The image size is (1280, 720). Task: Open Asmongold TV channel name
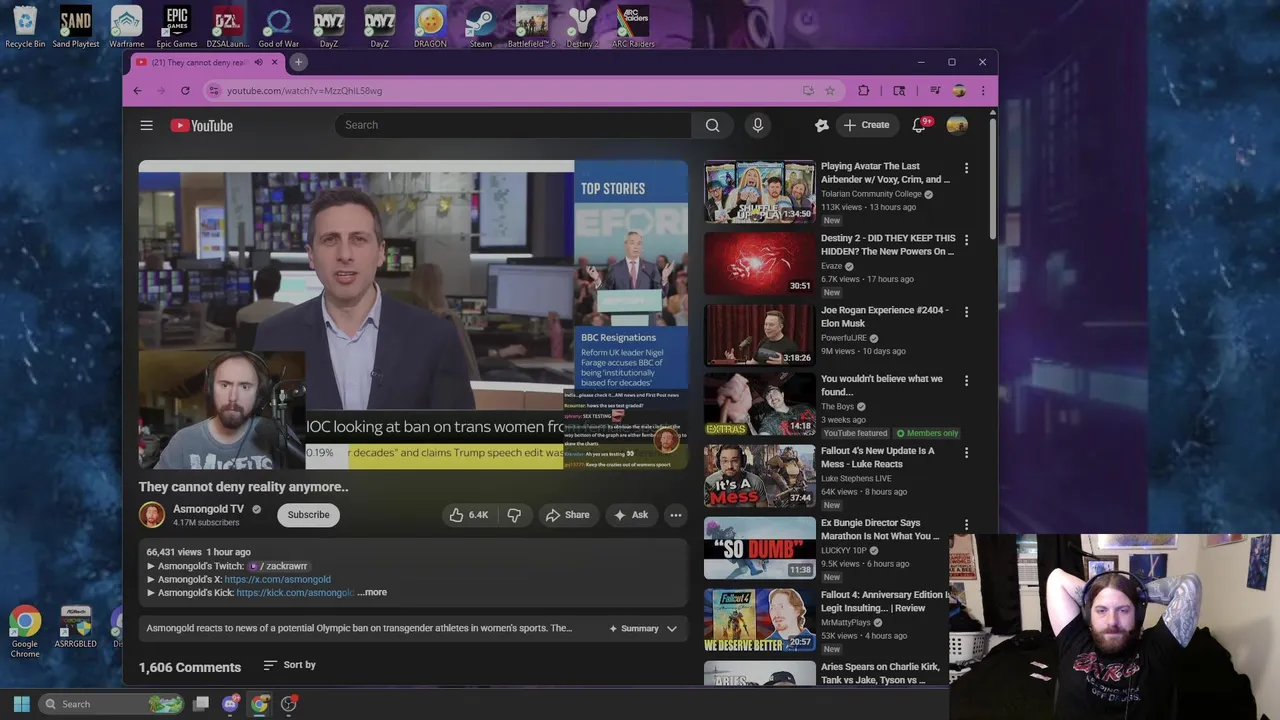point(208,509)
